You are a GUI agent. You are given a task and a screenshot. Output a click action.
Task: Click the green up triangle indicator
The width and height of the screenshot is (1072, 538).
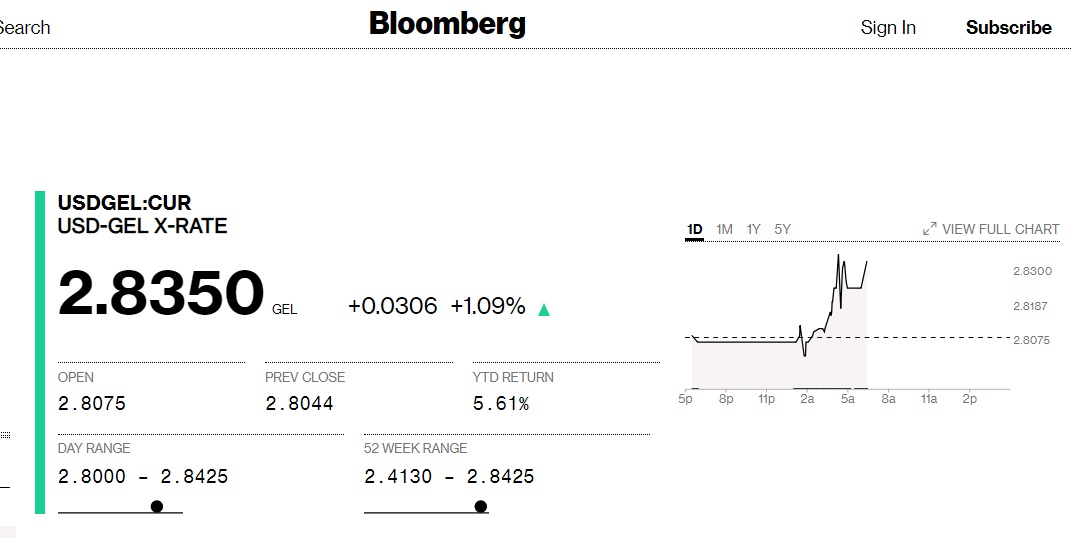click(x=544, y=309)
